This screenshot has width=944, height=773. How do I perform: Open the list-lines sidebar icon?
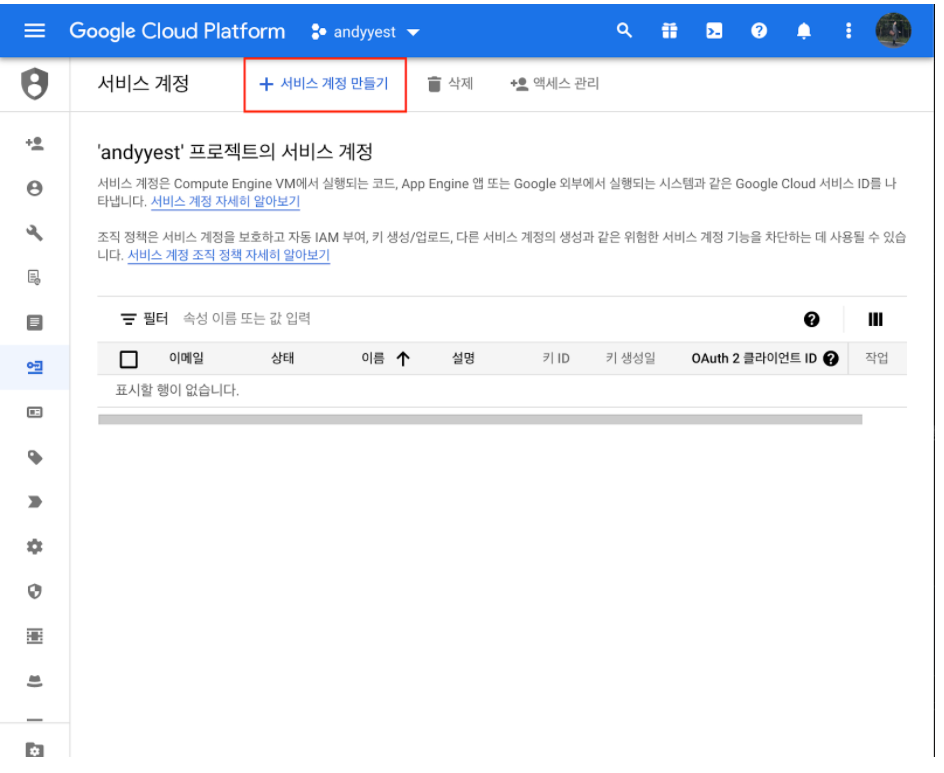click(35, 323)
